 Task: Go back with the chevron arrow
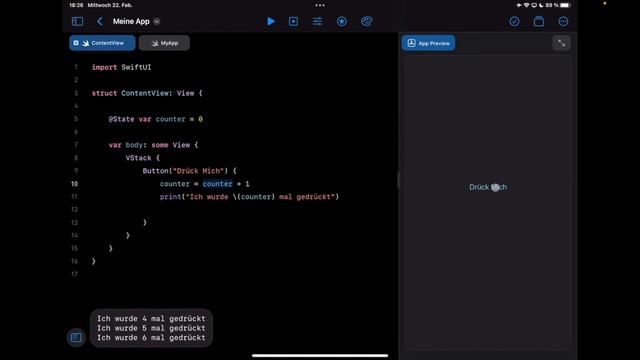click(x=100, y=21)
